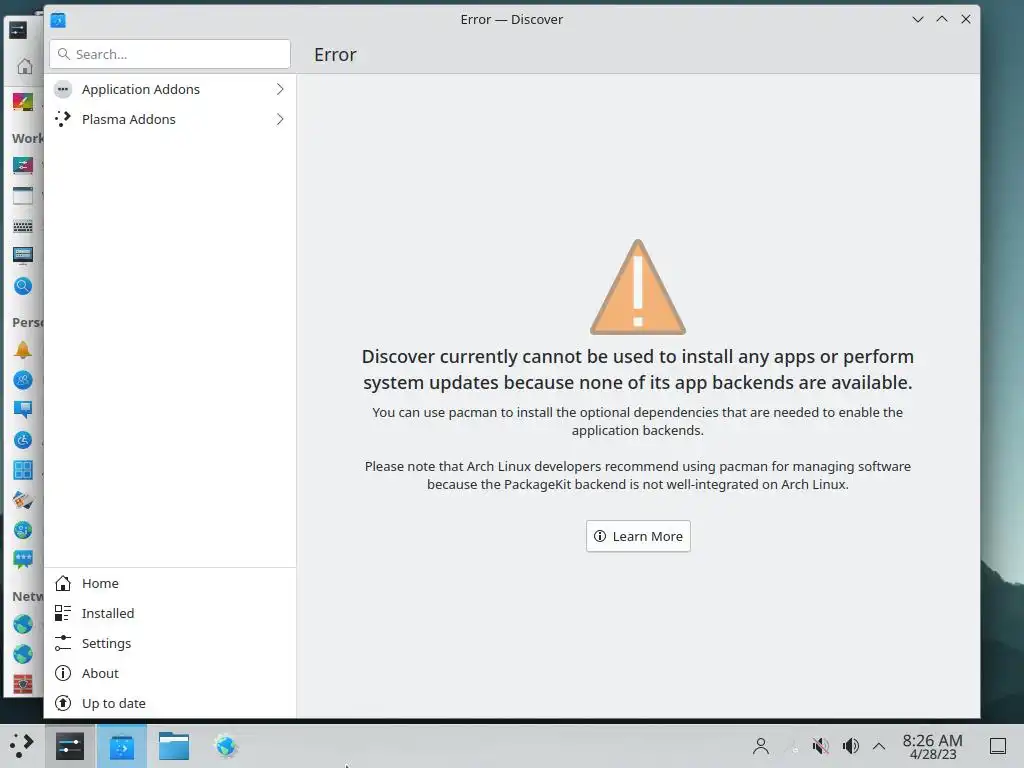Screen dimensions: 1024x768
Task: Open the Home page in Discover
Action: pyautogui.click(x=170, y=583)
